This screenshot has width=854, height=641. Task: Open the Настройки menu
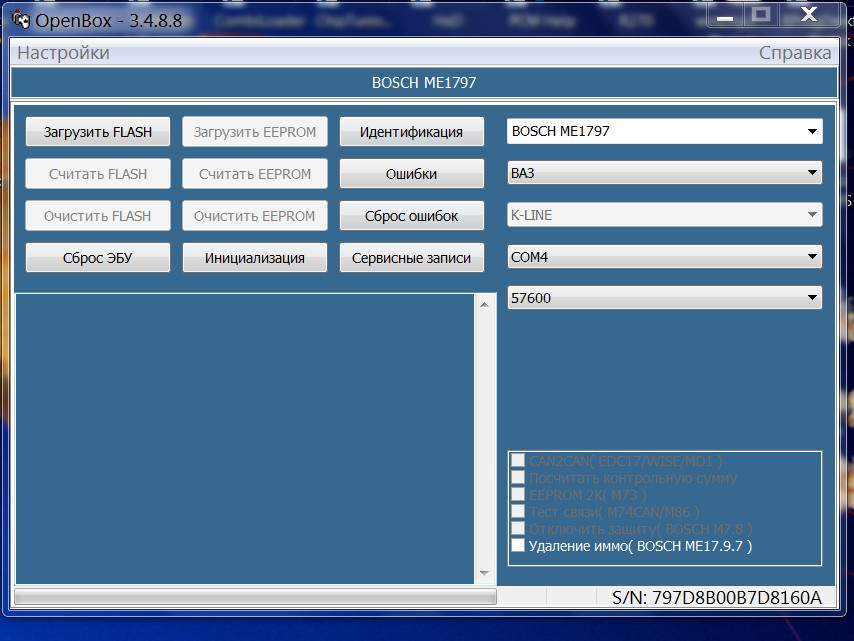tap(63, 53)
